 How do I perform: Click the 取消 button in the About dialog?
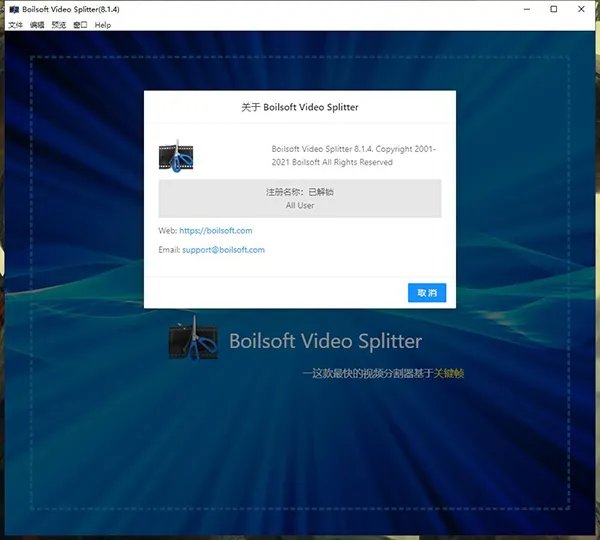pyautogui.click(x=427, y=293)
